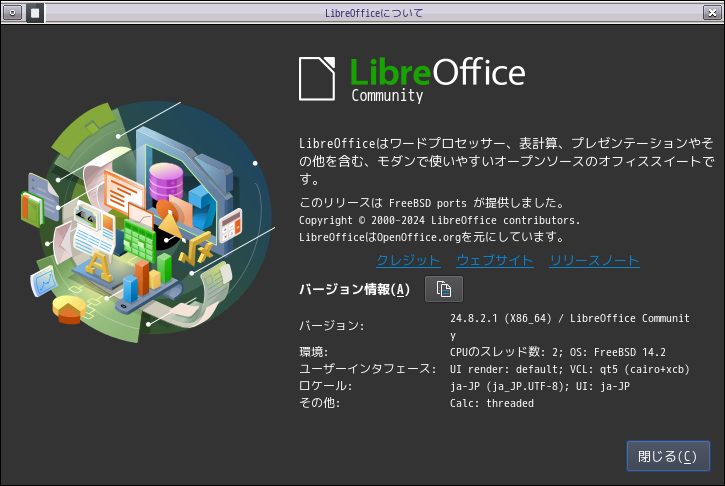The image size is (725, 486).
Task: Click the 閉じる(C) button
Action: pos(668,456)
